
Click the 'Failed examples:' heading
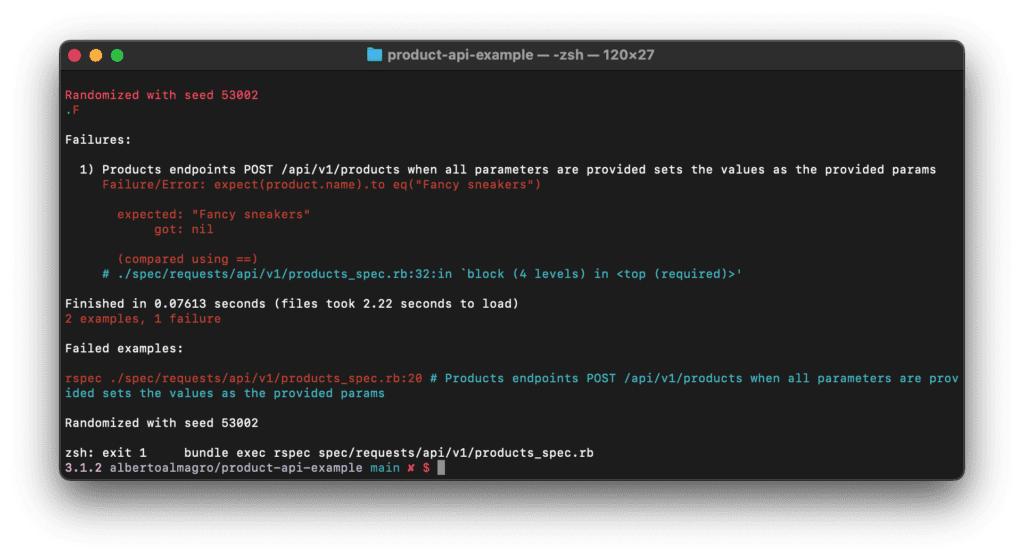[x=124, y=349]
